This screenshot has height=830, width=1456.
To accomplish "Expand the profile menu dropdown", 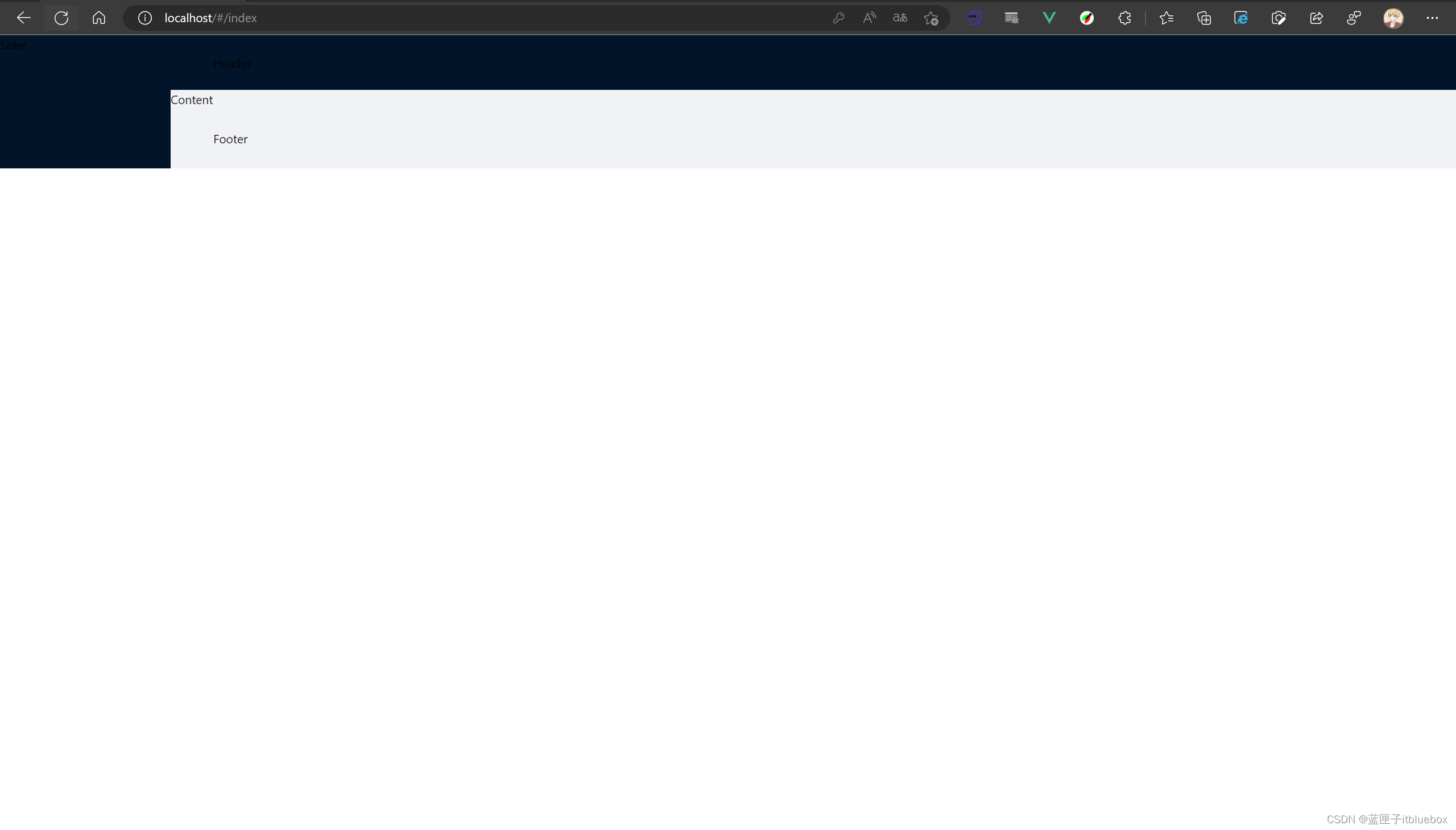I will coord(1393,17).
